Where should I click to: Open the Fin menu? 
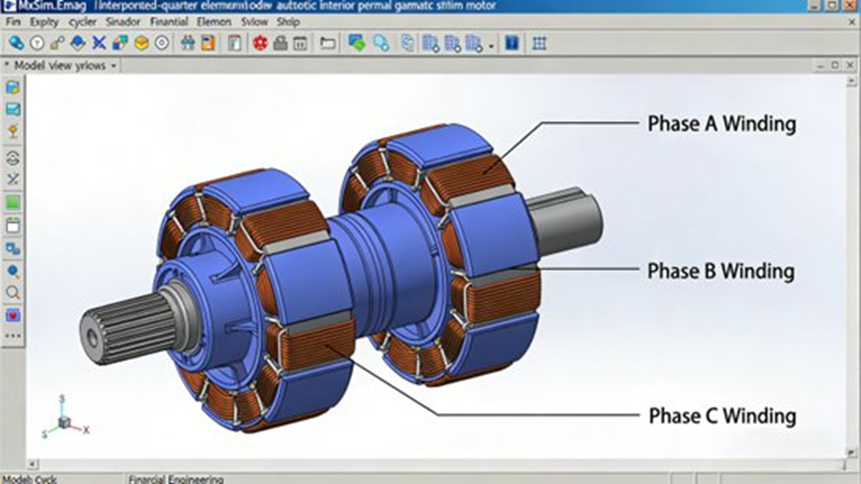point(13,21)
